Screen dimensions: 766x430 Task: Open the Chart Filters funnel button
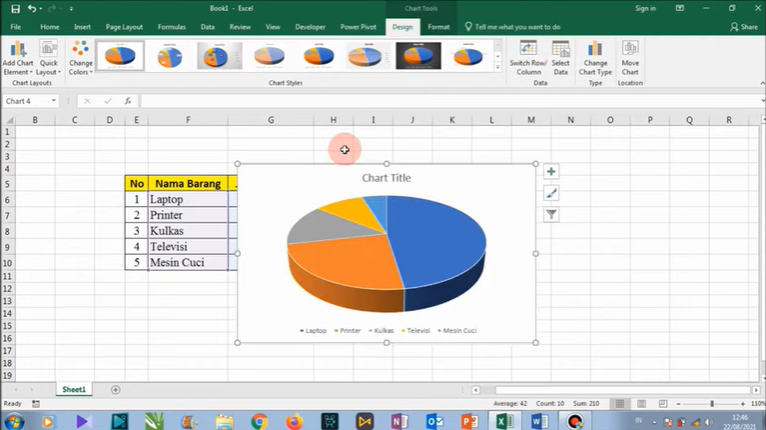pos(551,214)
